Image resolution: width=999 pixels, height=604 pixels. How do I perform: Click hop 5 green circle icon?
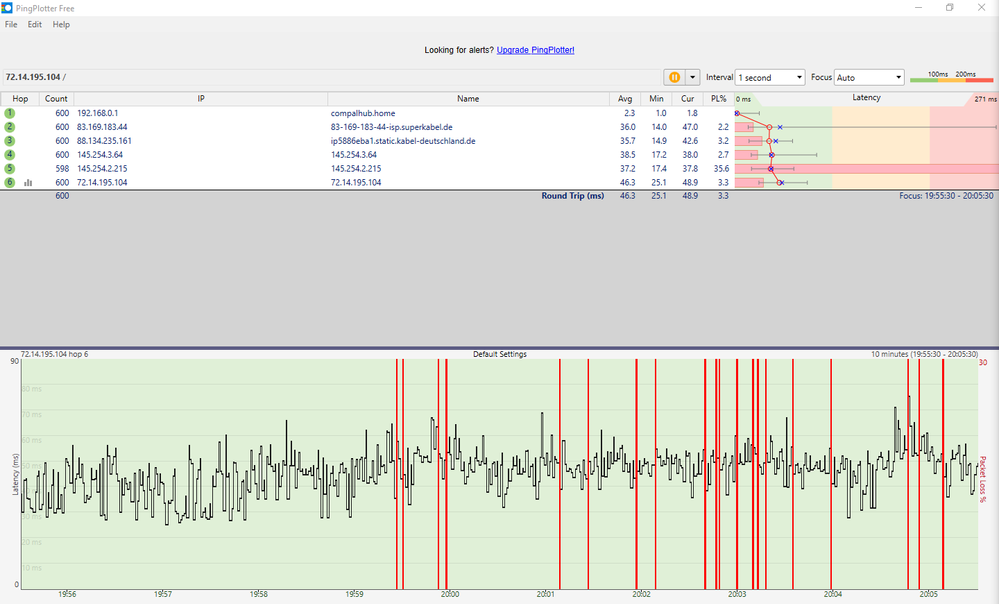9,169
